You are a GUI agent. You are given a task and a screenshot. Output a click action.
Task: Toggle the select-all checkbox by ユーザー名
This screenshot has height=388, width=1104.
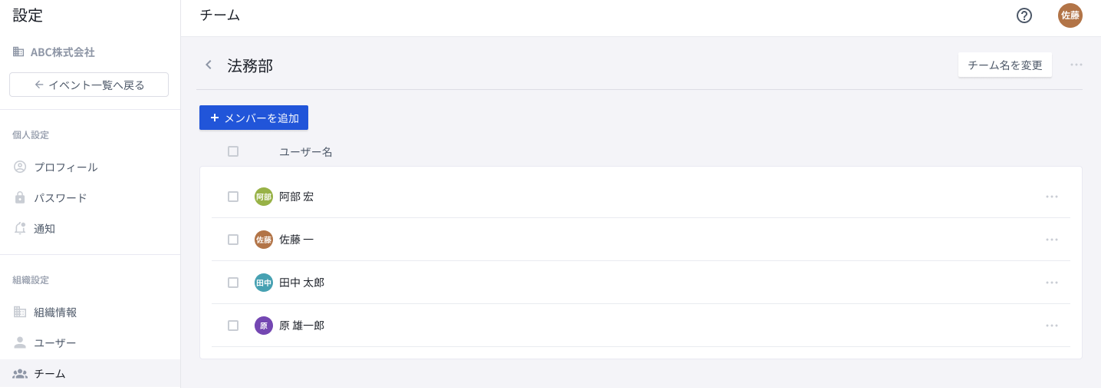point(233,151)
